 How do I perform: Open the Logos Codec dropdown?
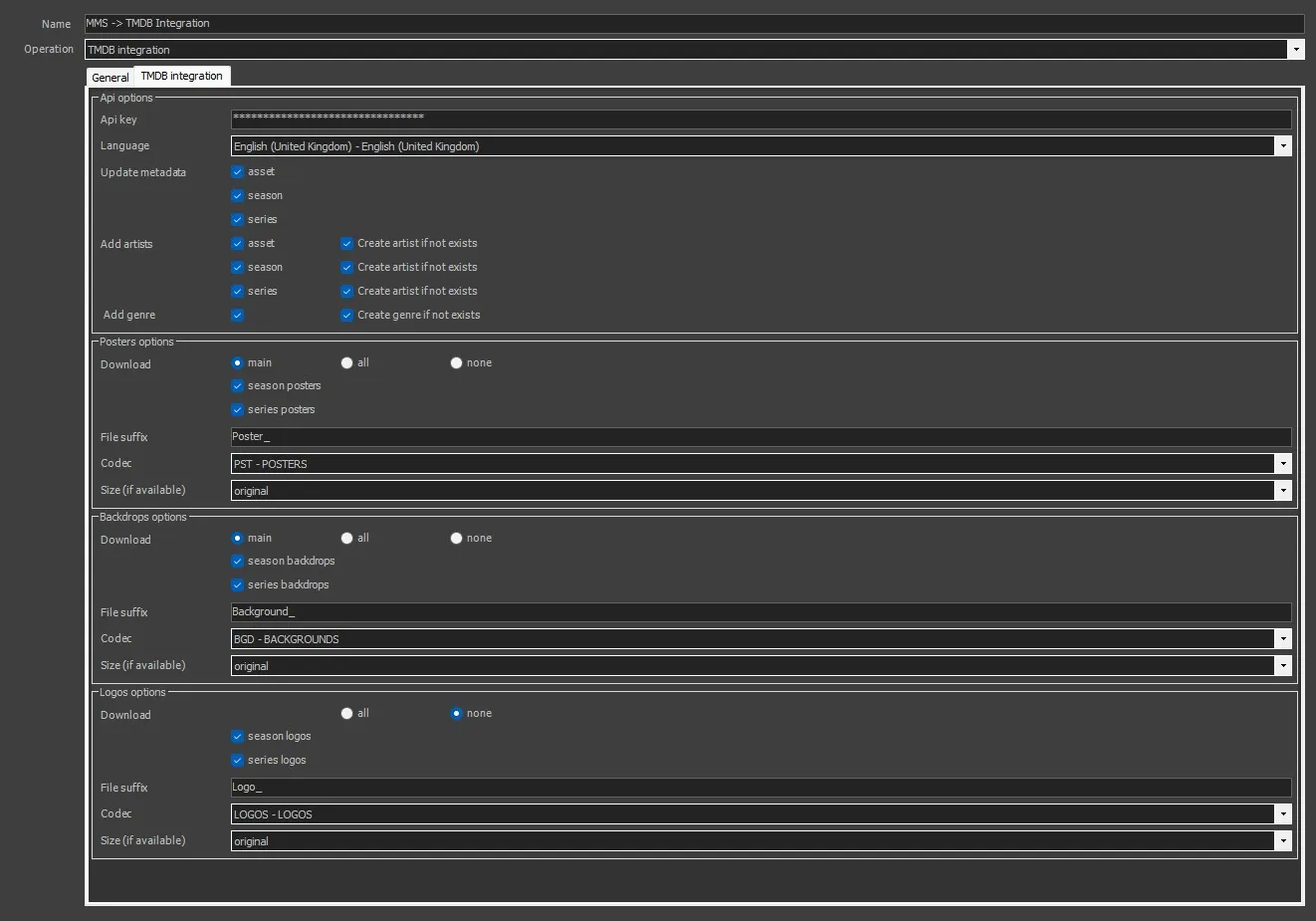point(1282,814)
